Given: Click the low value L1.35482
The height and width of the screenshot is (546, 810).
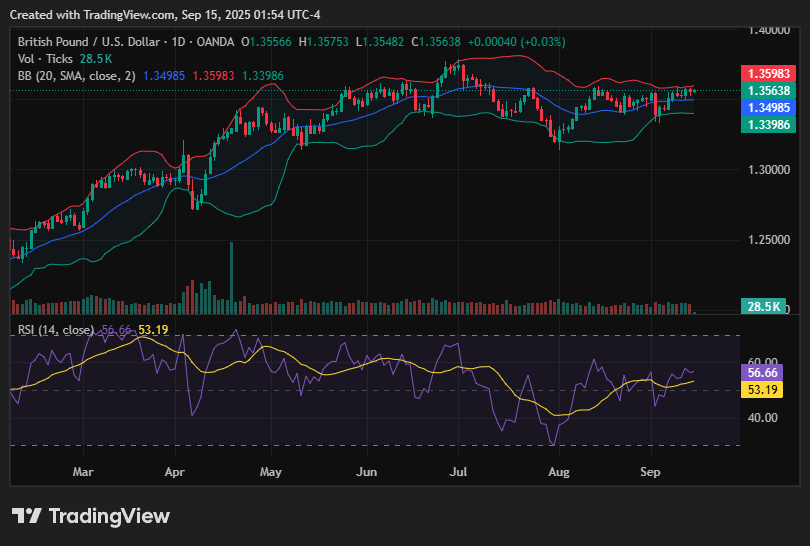Looking at the screenshot, I should pos(380,42).
